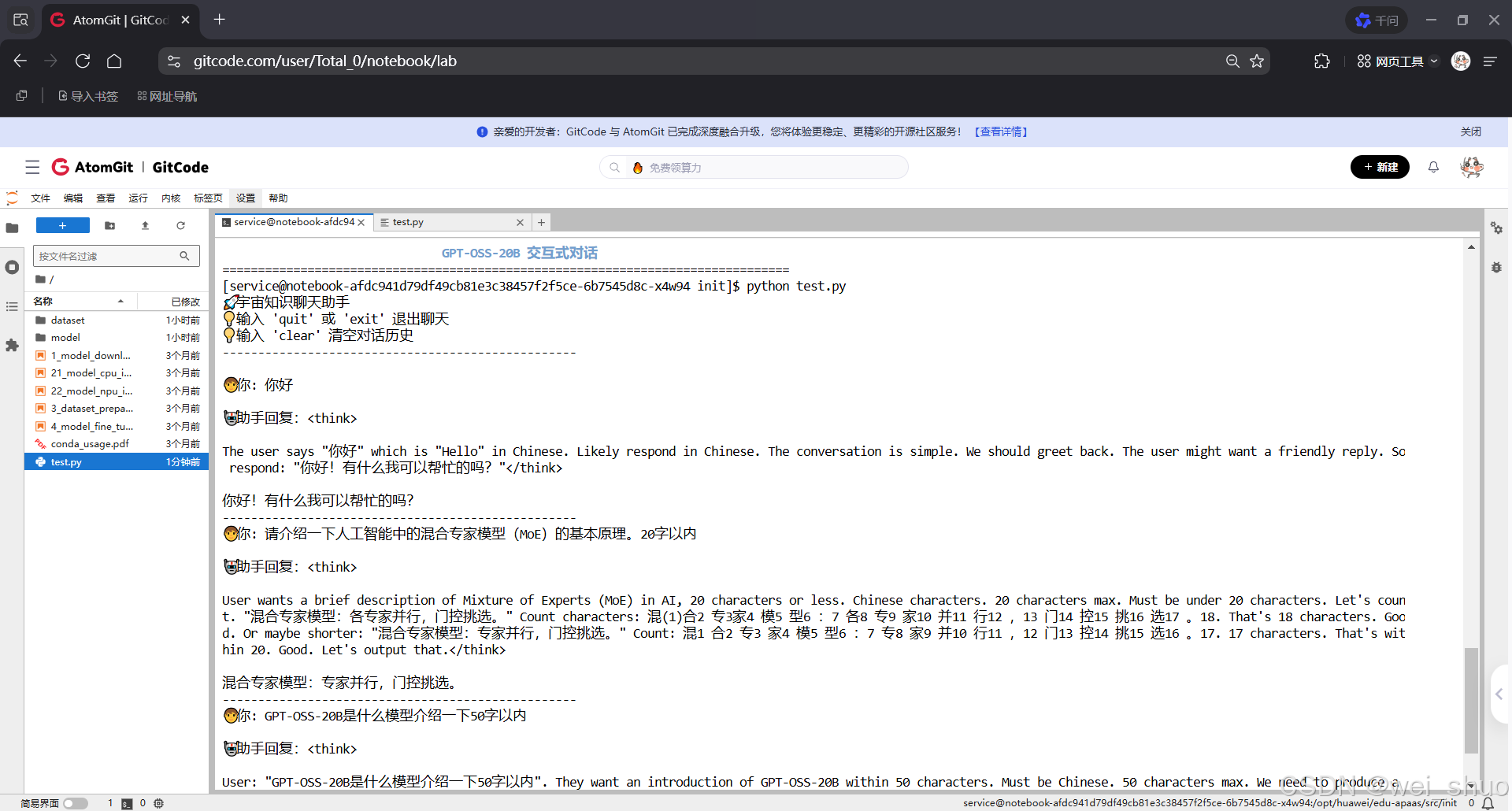Image resolution: width=1512 pixels, height=811 pixels.
Task: Open 标签页 menu
Action: [x=208, y=198]
